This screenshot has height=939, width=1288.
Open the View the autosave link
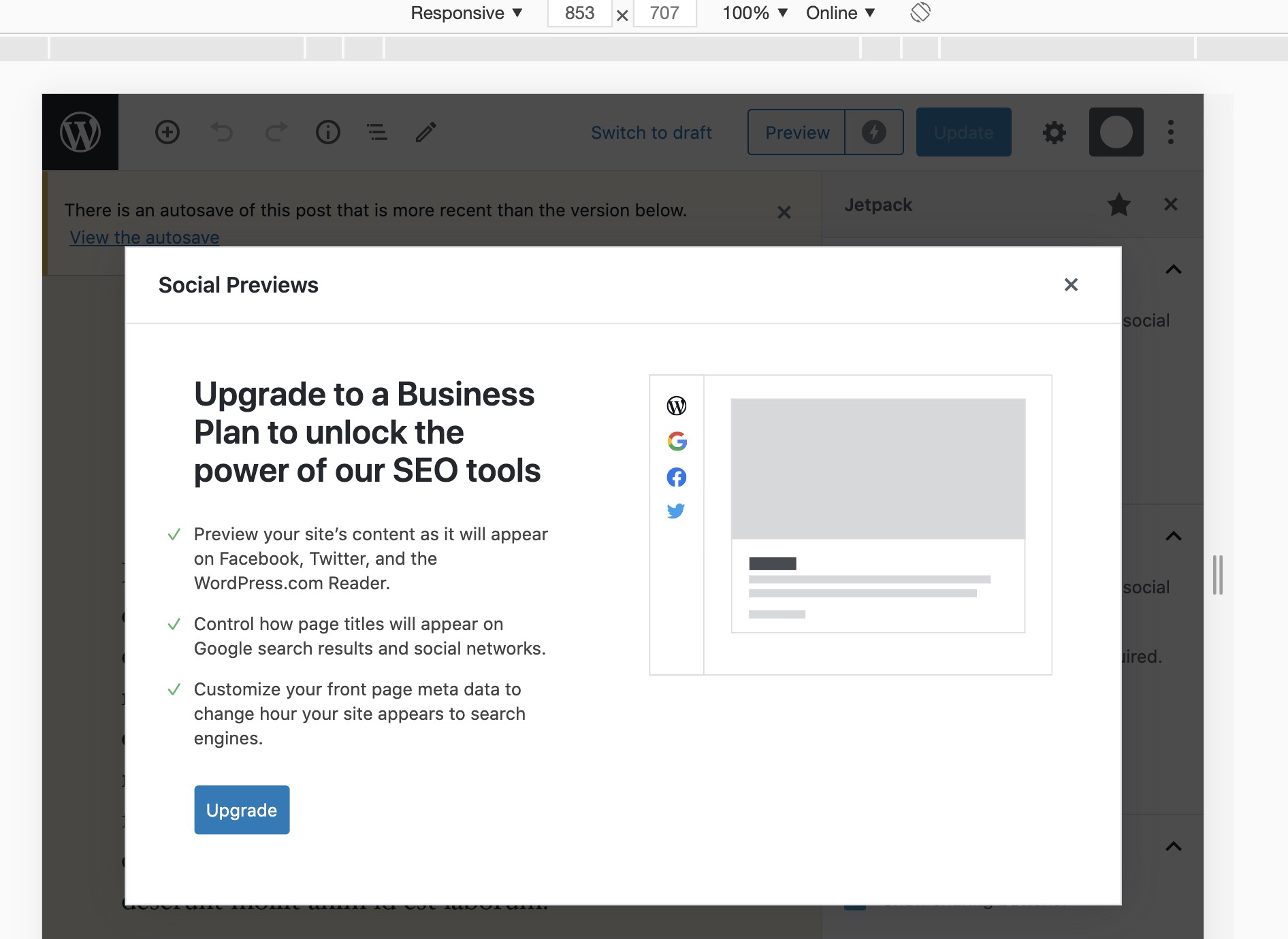click(144, 237)
